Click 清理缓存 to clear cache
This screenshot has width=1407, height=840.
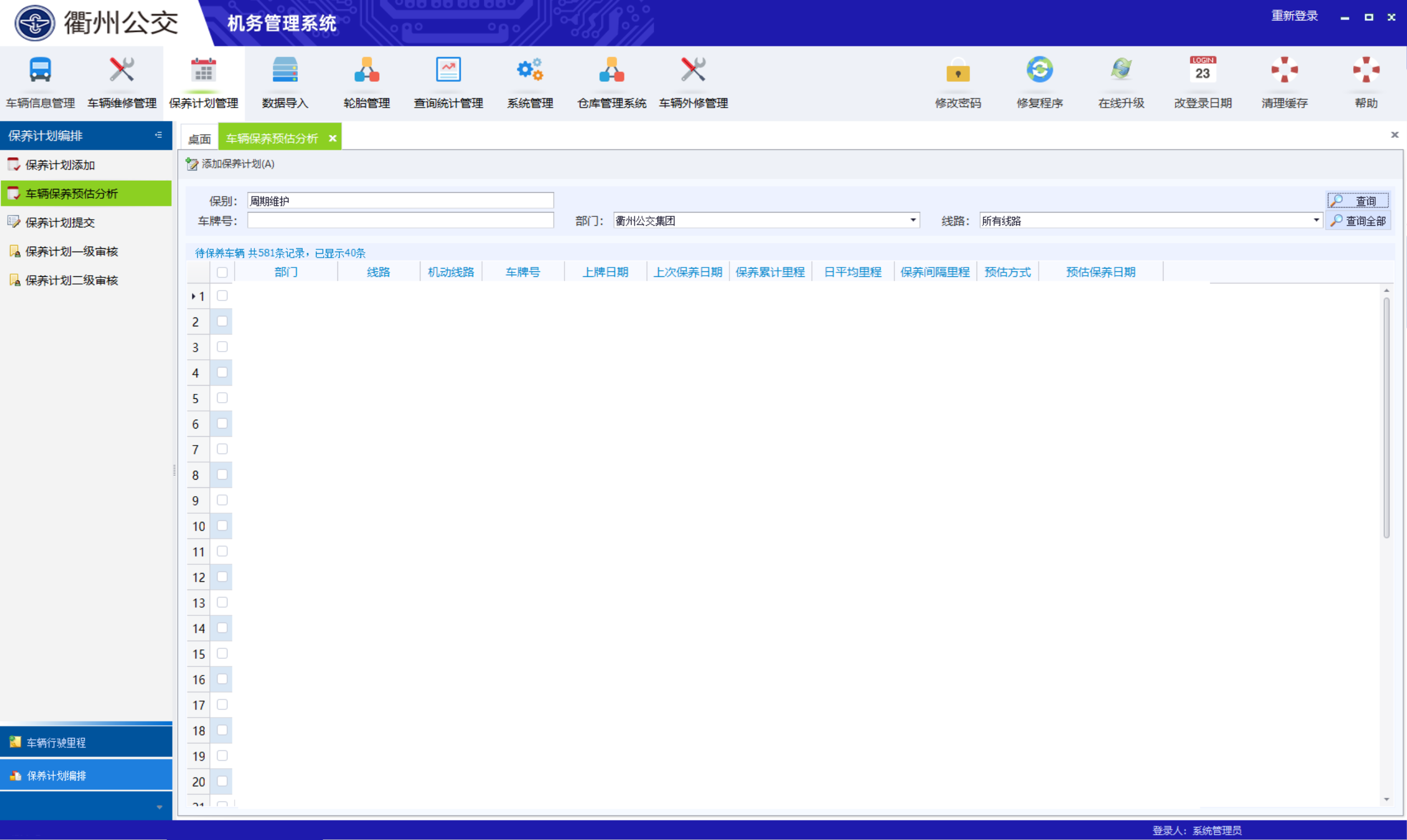tap(1283, 81)
